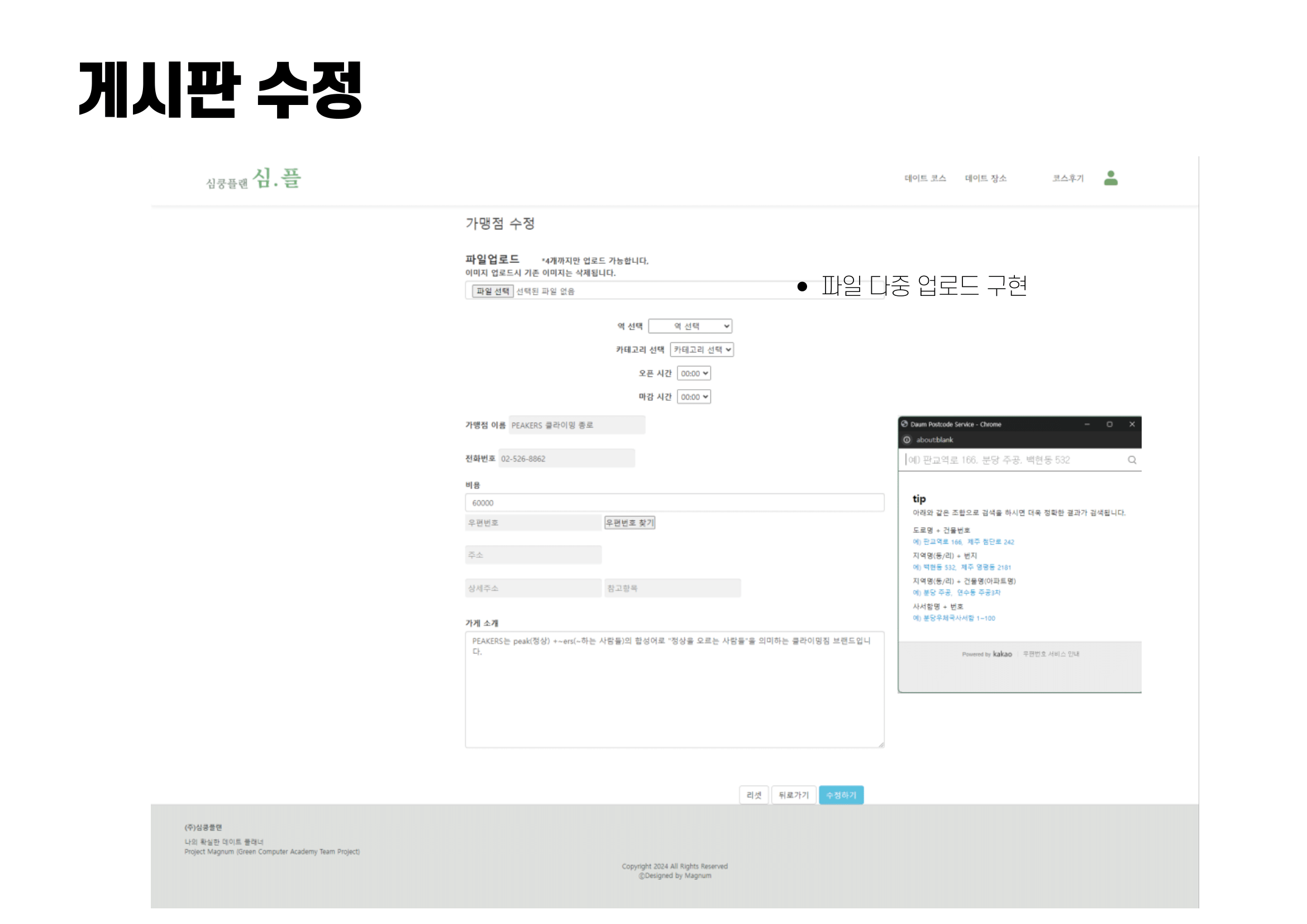Viewport: 1307px width, 924px height.
Task: Open the 역 선택 station dropdown
Action: tap(690, 327)
